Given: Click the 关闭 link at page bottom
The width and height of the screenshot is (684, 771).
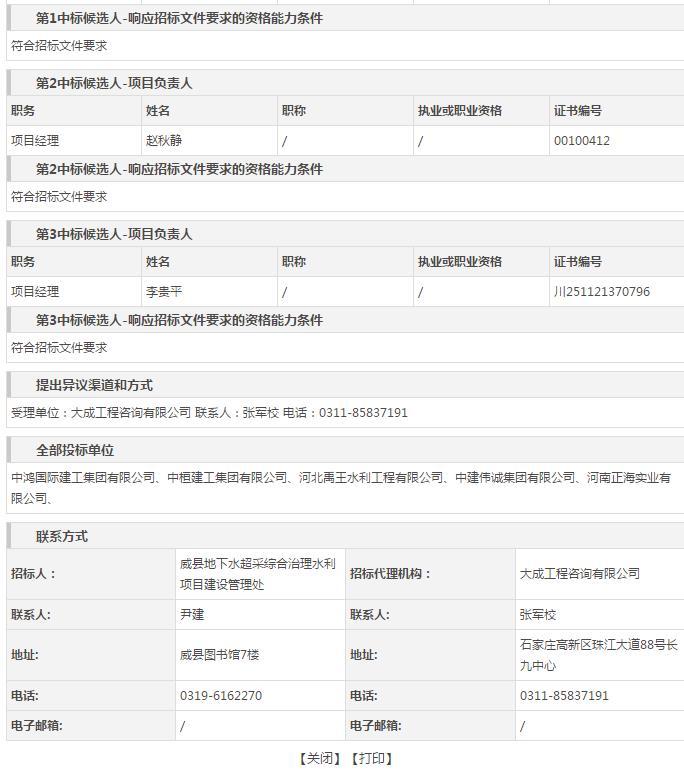Looking at the screenshot, I should coord(319,758).
